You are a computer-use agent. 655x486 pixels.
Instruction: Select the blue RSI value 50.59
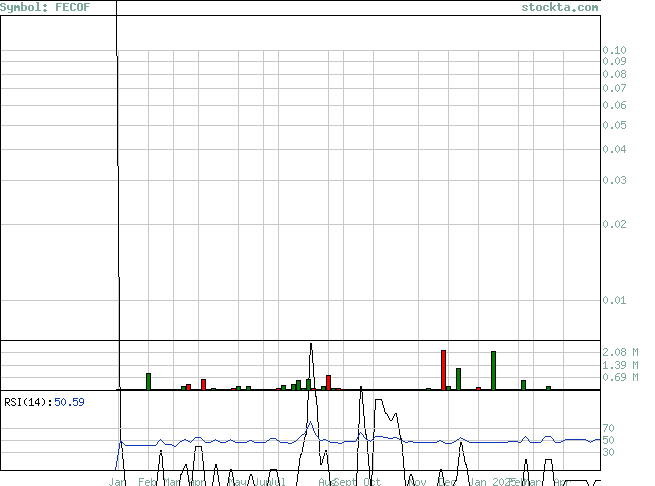pos(69,402)
